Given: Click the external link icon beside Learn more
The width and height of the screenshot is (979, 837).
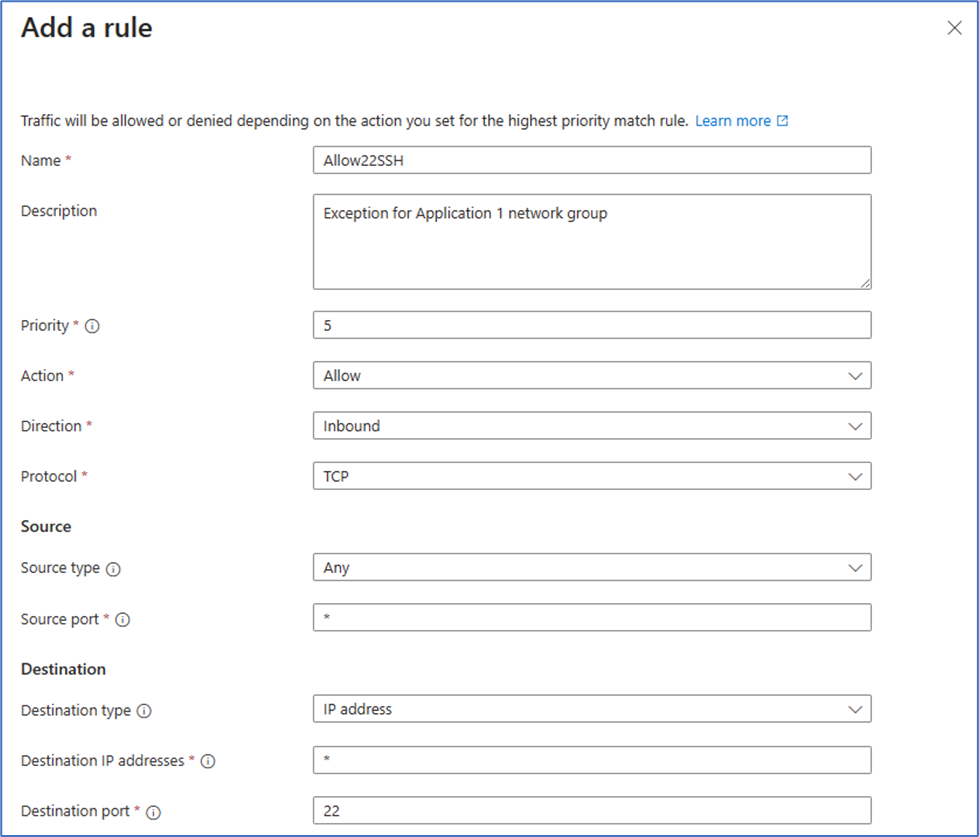Looking at the screenshot, I should 783,121.
